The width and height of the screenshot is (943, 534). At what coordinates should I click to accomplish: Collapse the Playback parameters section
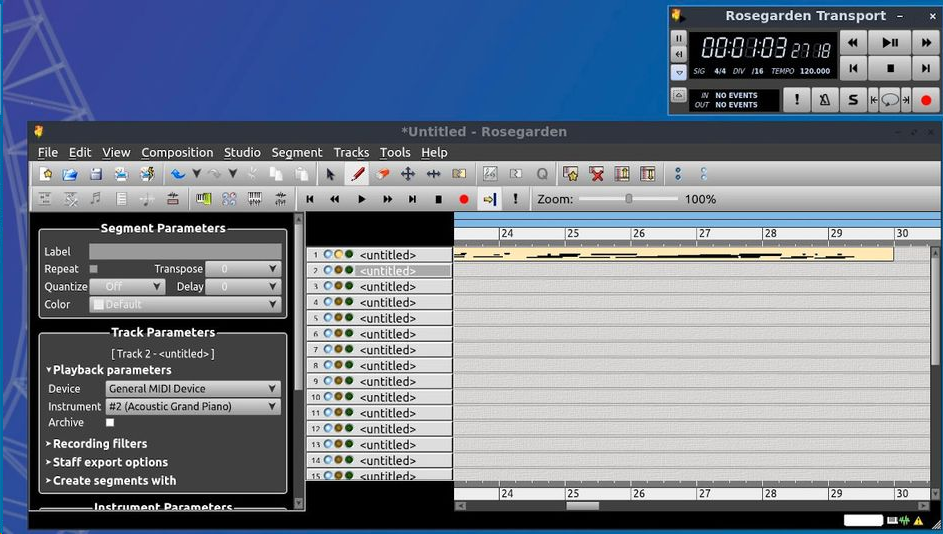(108, 370)
